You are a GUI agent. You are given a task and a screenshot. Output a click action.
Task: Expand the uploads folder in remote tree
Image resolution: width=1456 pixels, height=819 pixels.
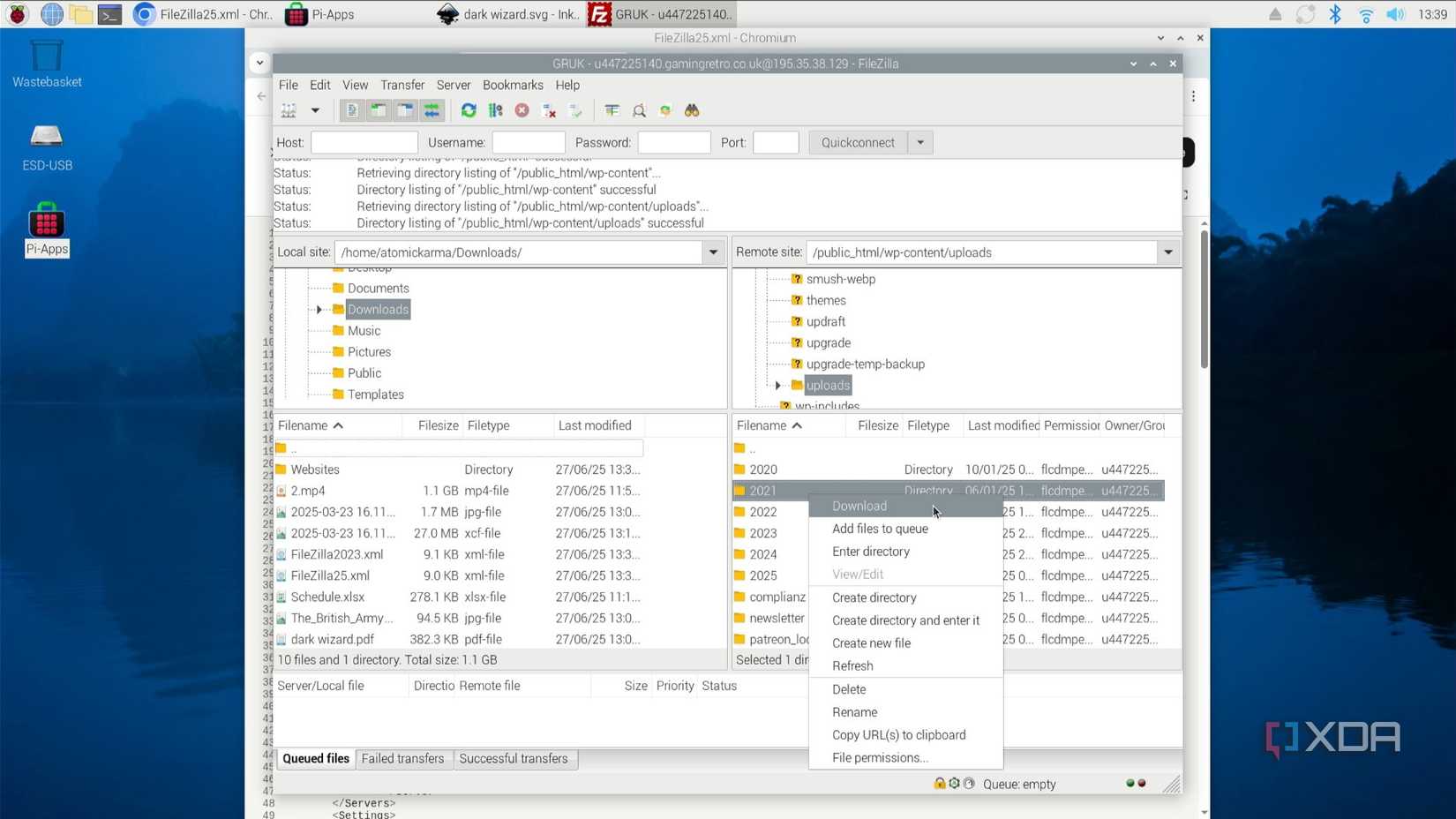[x=778, y=386]
